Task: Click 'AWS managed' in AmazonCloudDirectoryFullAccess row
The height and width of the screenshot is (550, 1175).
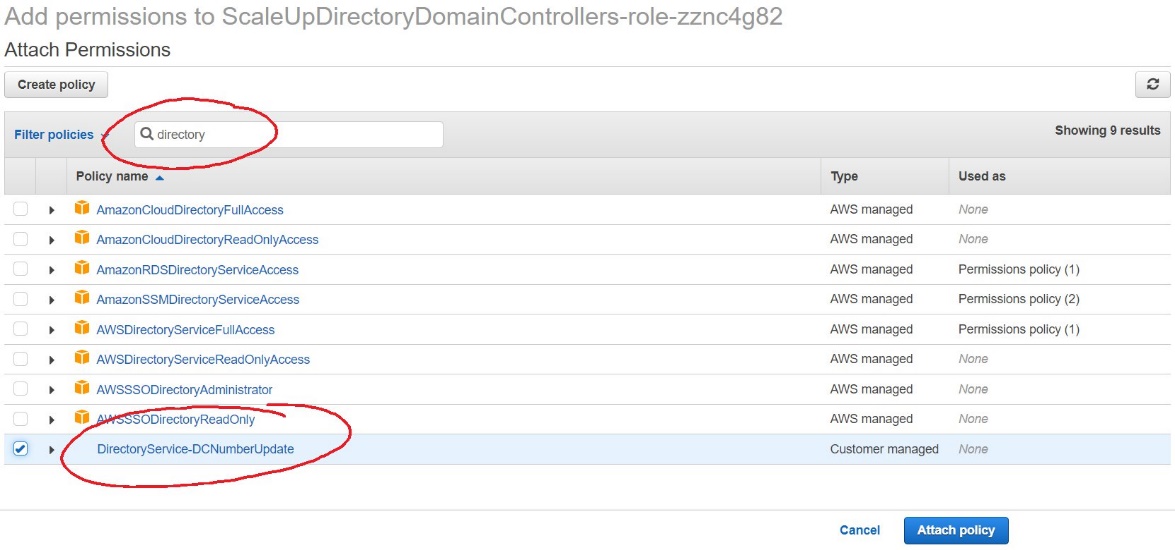Action: coord(872,209)
